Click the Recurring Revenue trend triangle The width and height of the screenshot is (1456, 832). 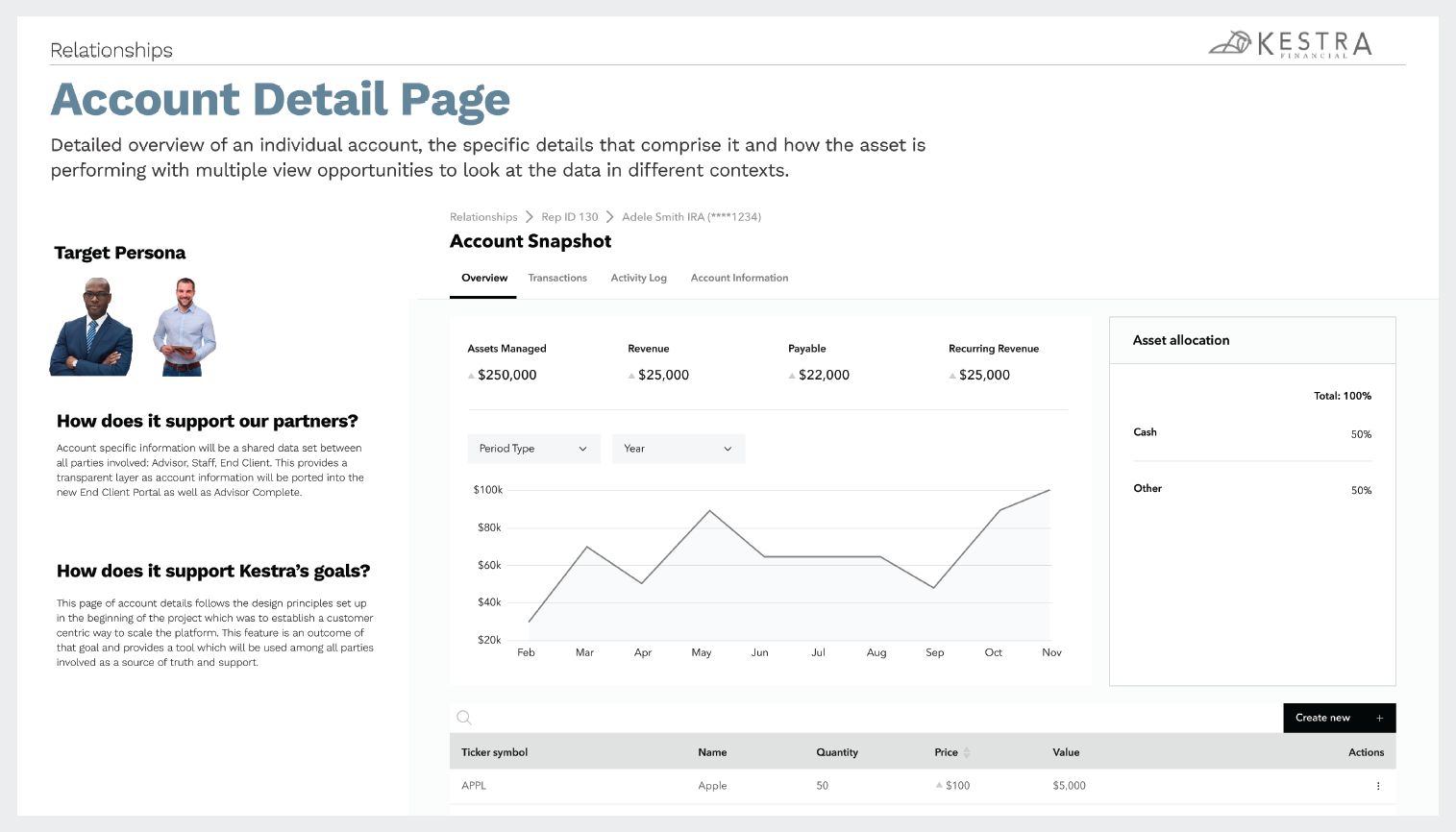click(951, 376)
